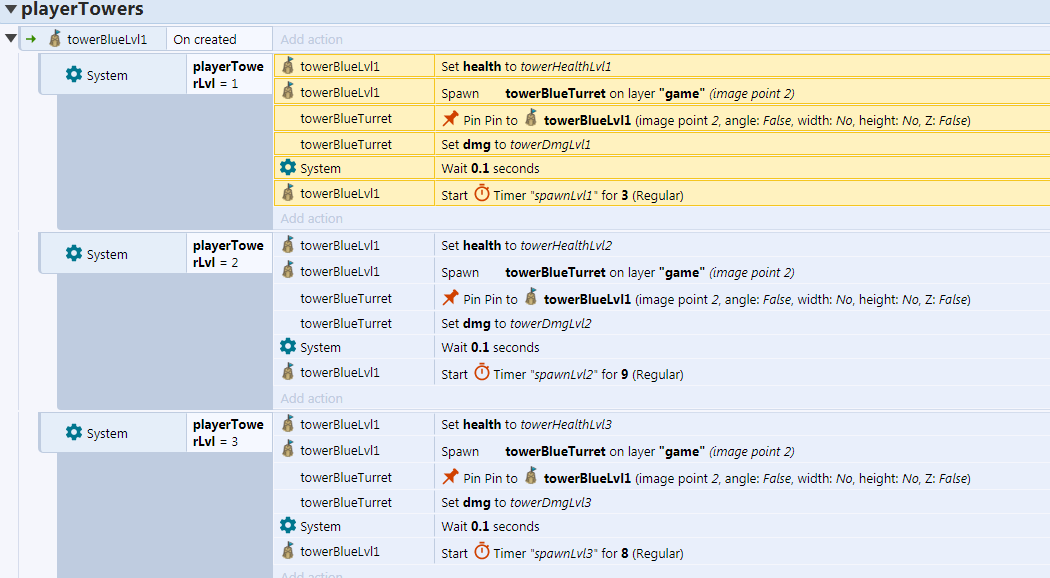Click tower icon beside Set health to towerHealthLvl2
Screen dimensions: 1050x578
coord(288,244)
